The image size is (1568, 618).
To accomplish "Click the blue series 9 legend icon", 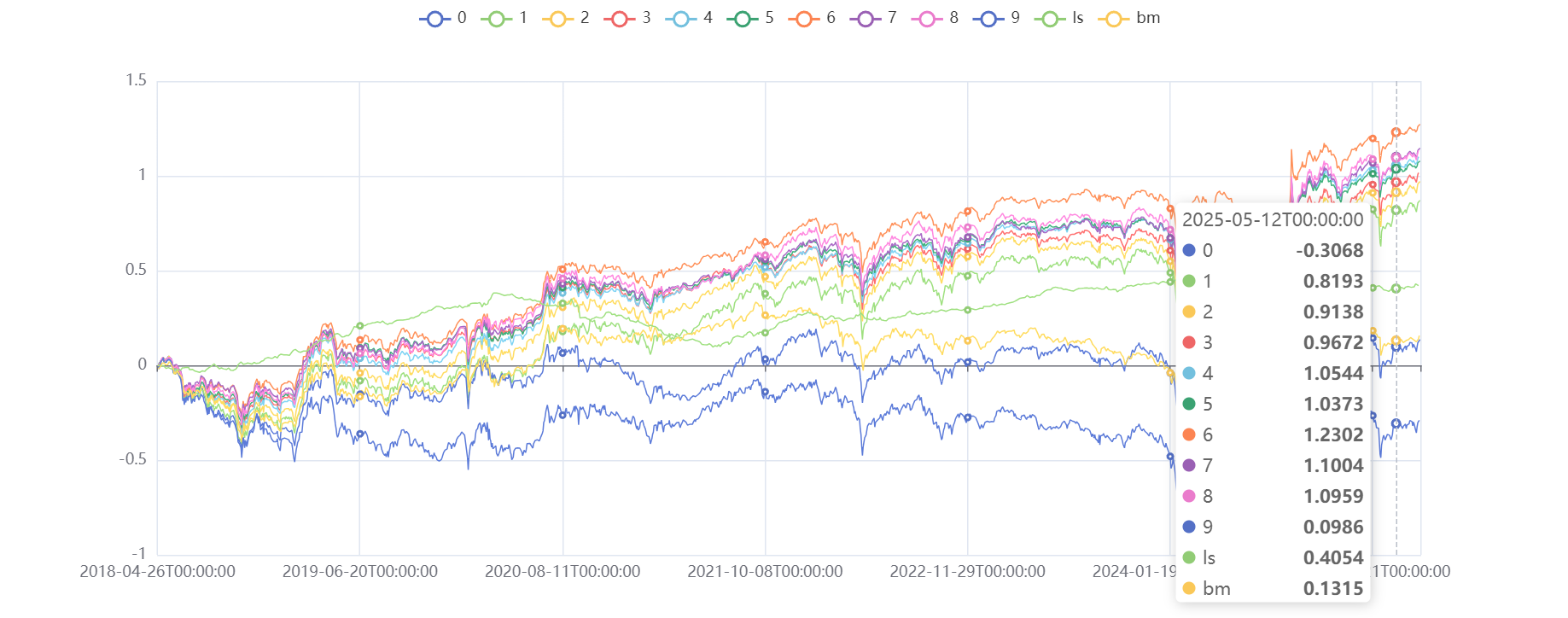I will [988, 18].
